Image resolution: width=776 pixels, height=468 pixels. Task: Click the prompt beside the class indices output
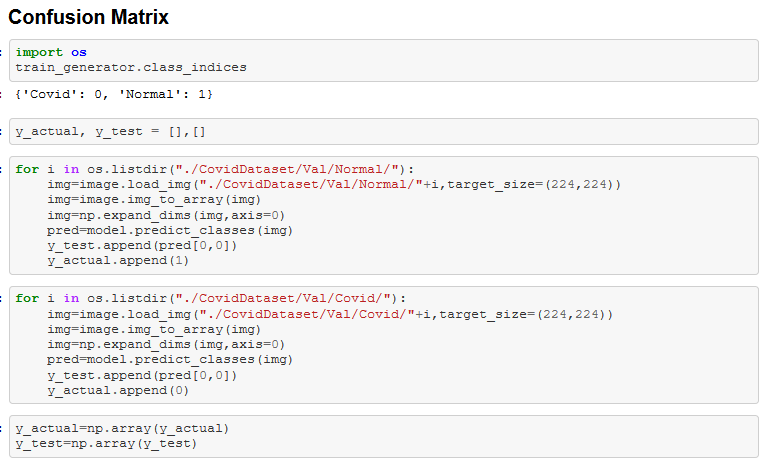tap(3, 93)
